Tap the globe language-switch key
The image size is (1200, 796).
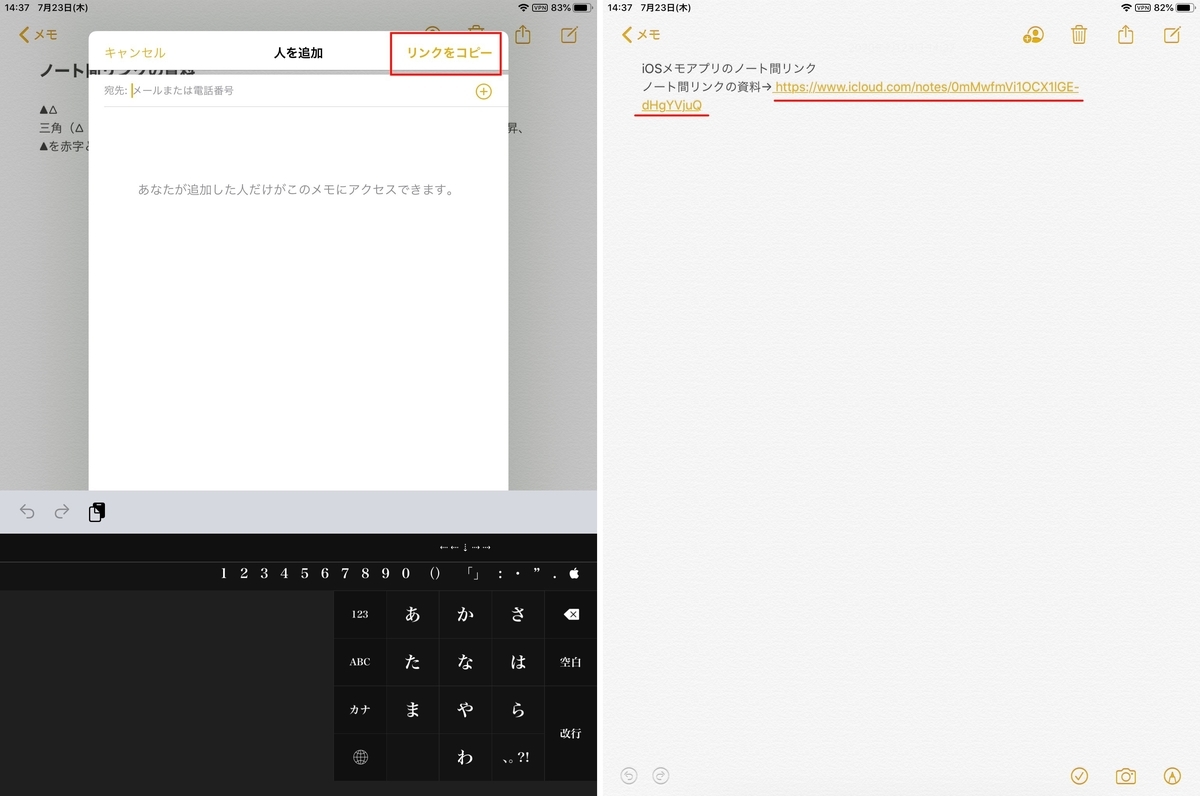point(360,758)
